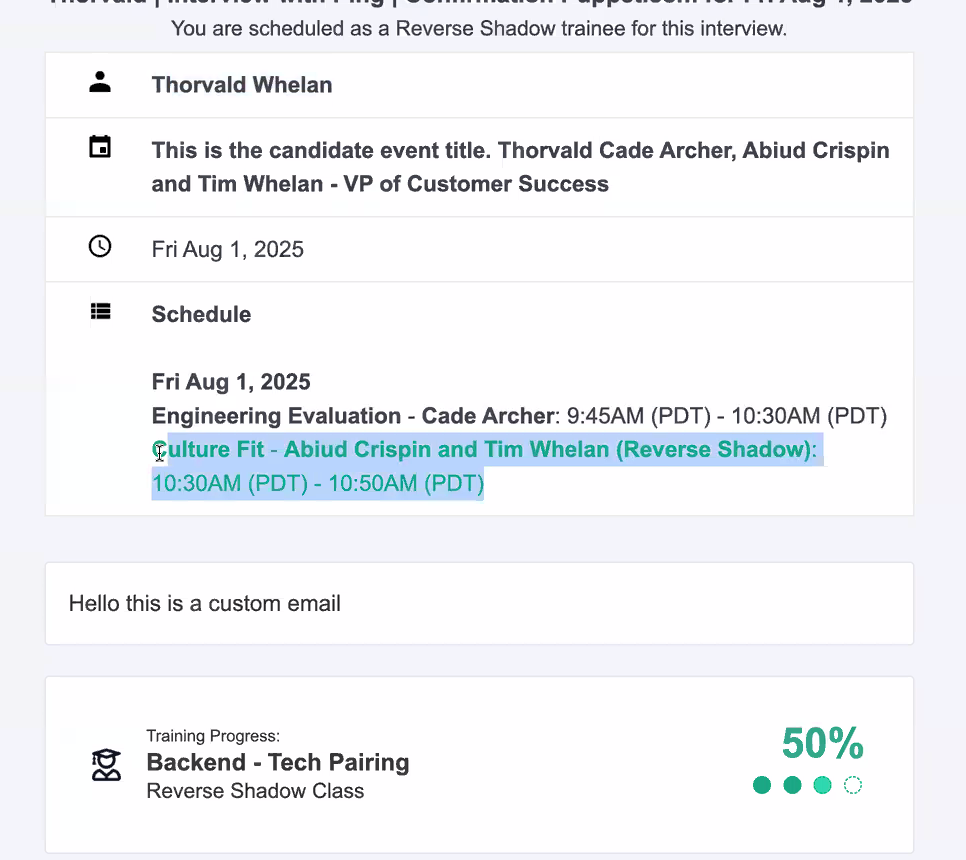Click the Schedule heading
The height and width of the screenshot is (860, 966).
[x=201, y=314]
